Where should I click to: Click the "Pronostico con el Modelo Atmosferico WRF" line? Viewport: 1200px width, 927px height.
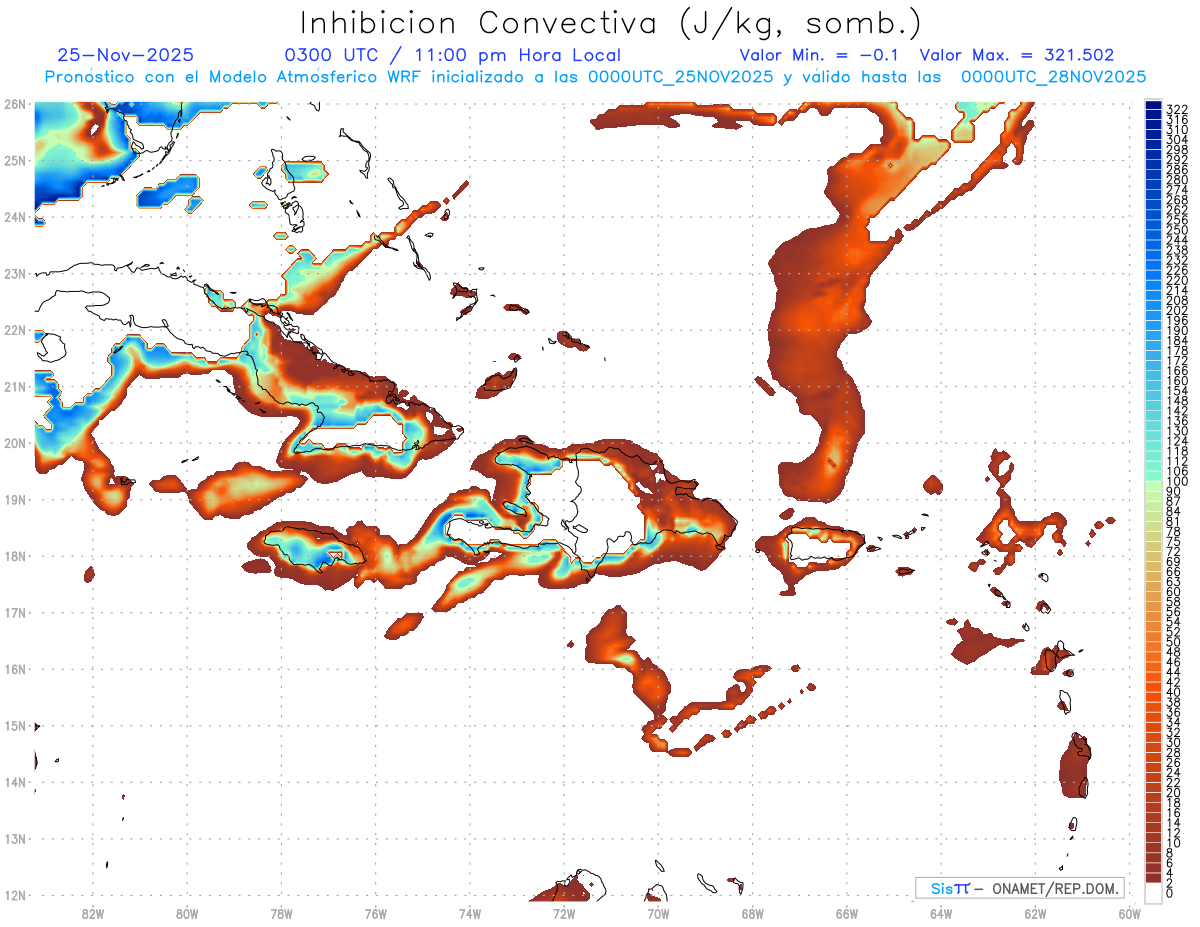[596, 77]
